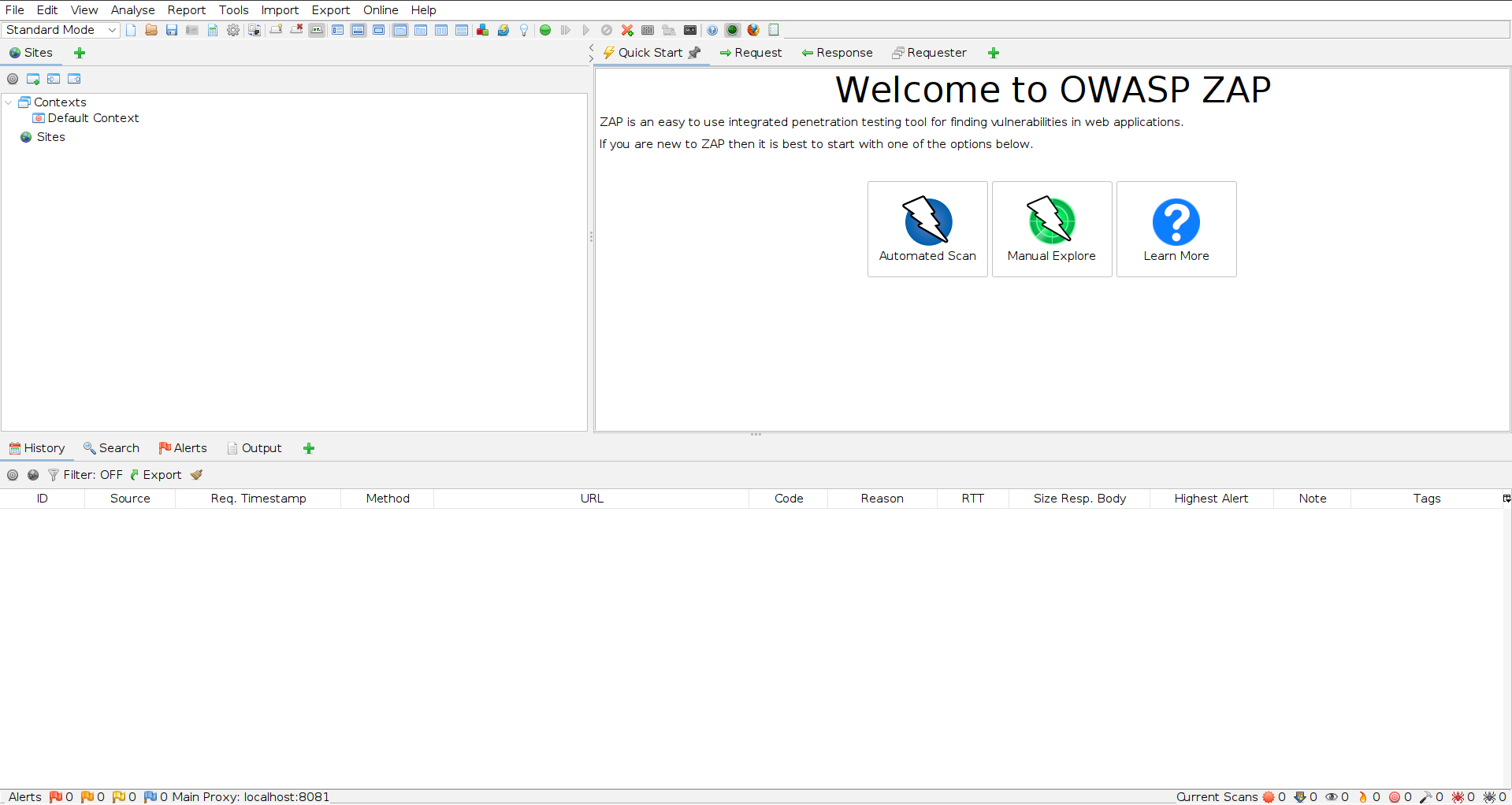Add a tab with Sites panel plus
This screenshot has width=1512, height=805.
tap(79, 53)
